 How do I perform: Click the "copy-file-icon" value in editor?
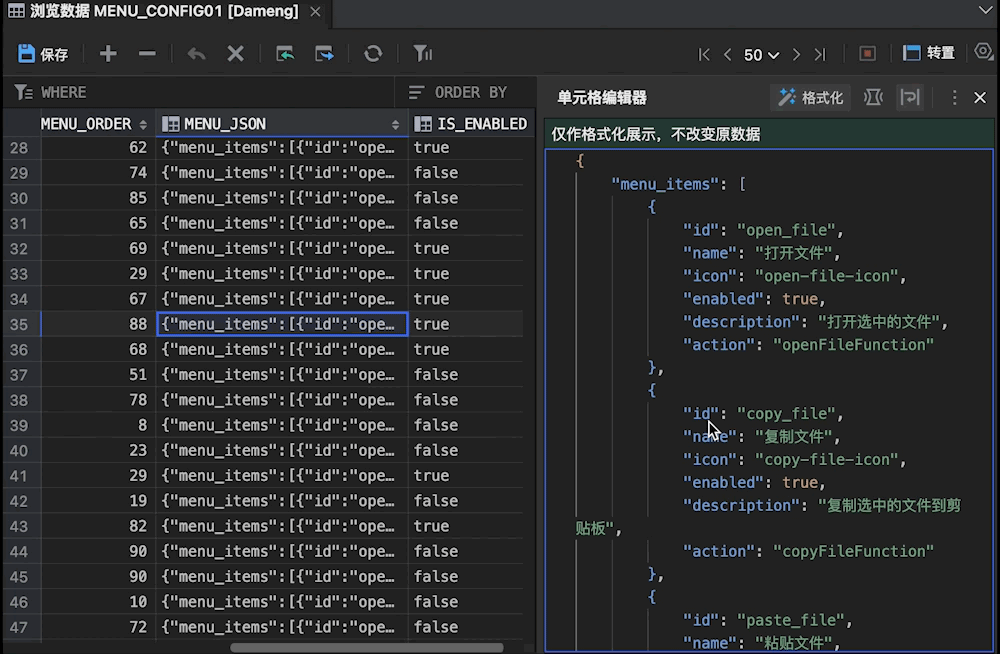827,460
